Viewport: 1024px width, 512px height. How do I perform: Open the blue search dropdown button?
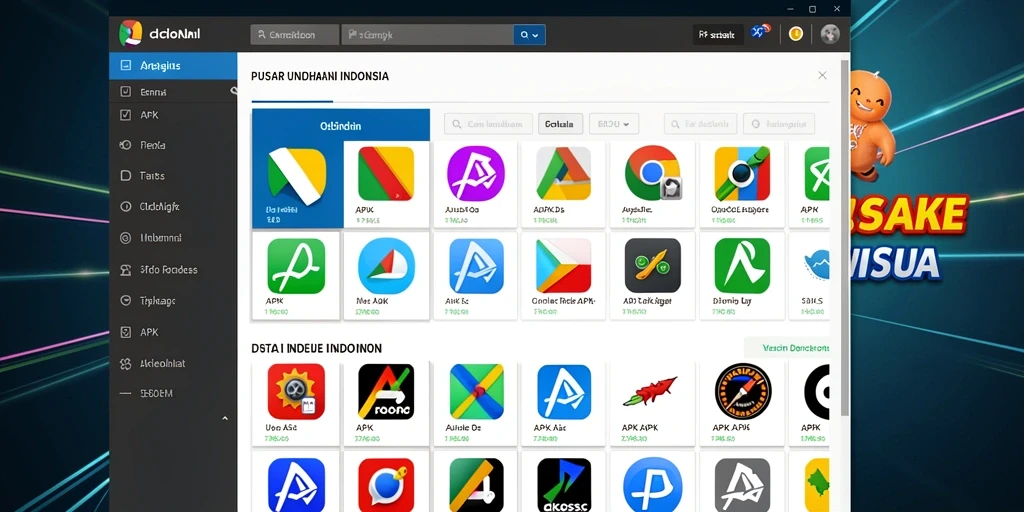(529, 35)
